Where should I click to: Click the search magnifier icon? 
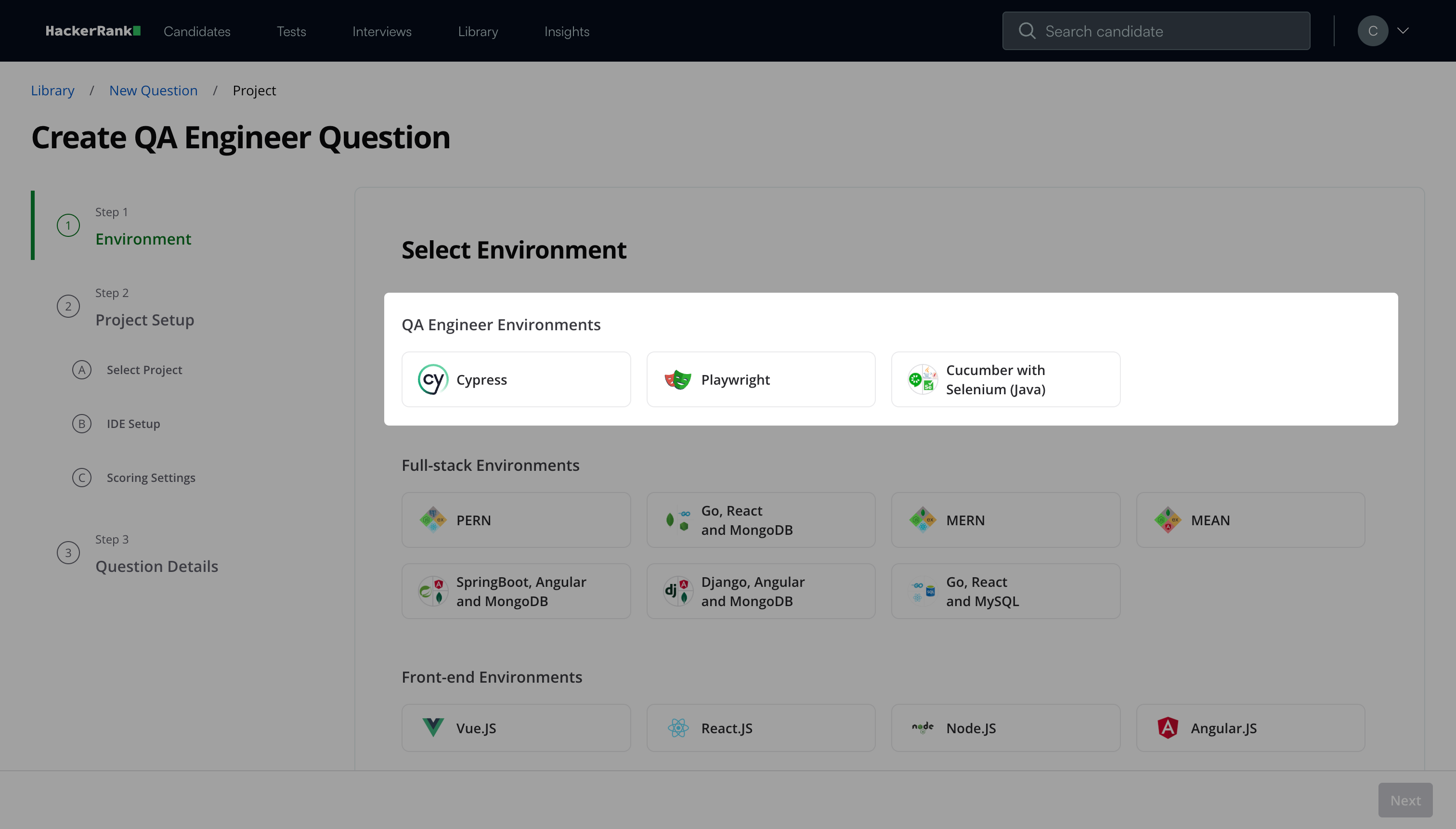coord(1027,31)
